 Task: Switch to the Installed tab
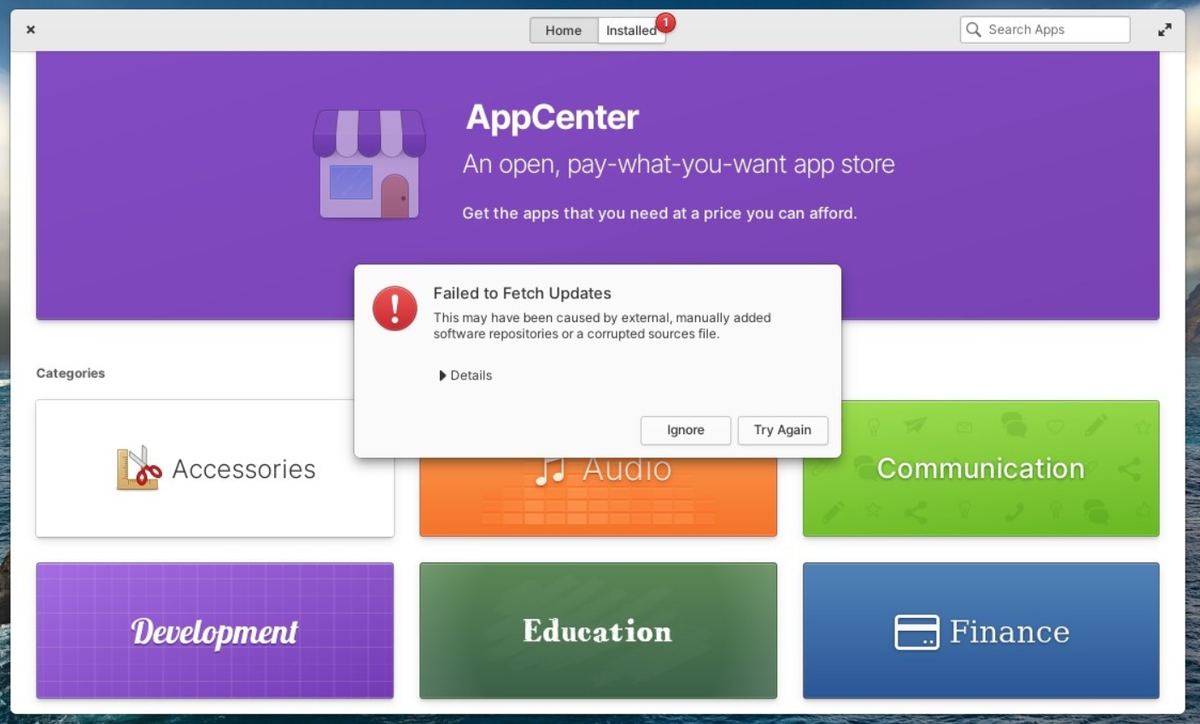[x=632, y=30]
